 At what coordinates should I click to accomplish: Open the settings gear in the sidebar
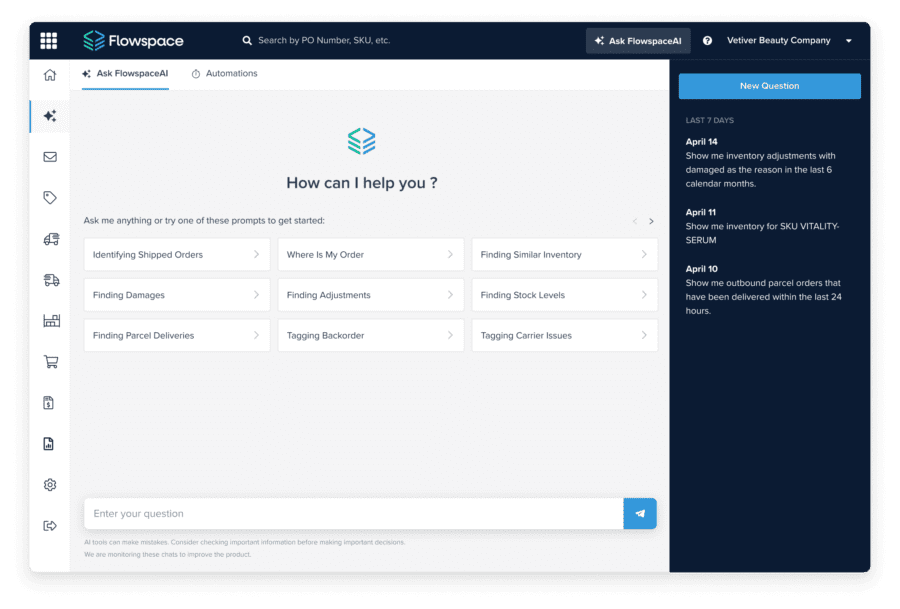coord(49,484)
